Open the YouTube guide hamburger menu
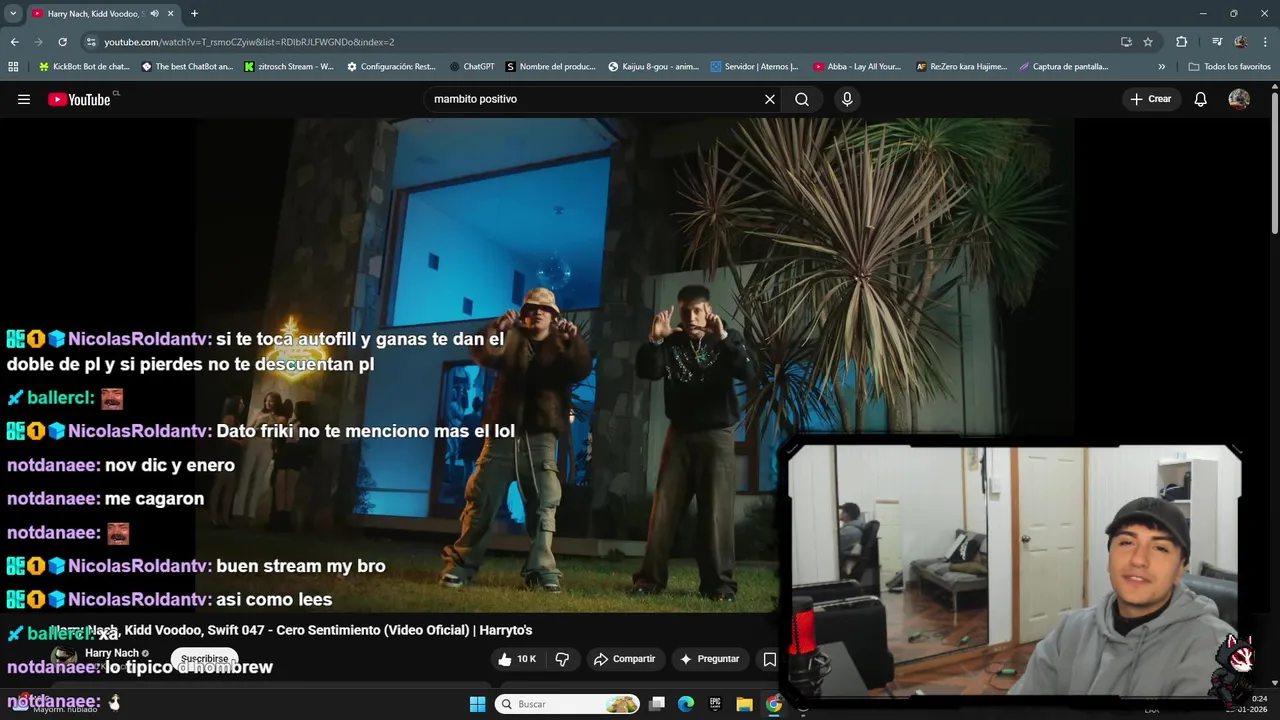Image resolution: width=1280 pixels, height=720 pixels. (24, 99)
